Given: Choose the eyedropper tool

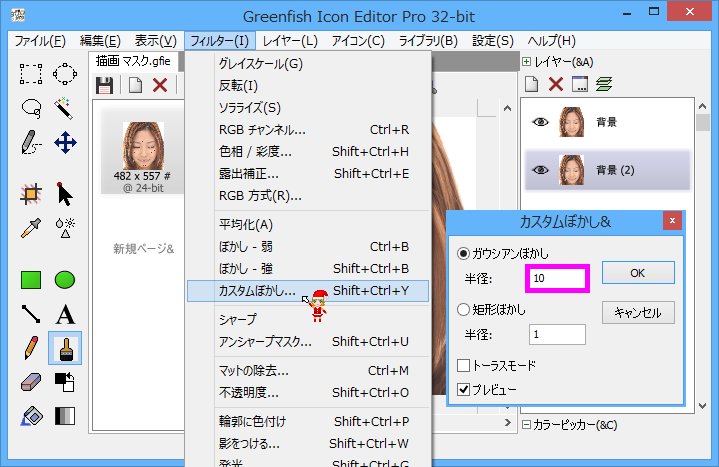Looking at the screenshot, I should (x=31, y=227).
